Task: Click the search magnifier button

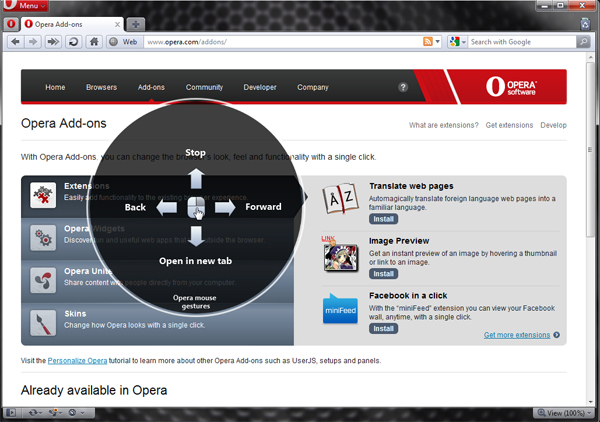Action: point(583,42)
